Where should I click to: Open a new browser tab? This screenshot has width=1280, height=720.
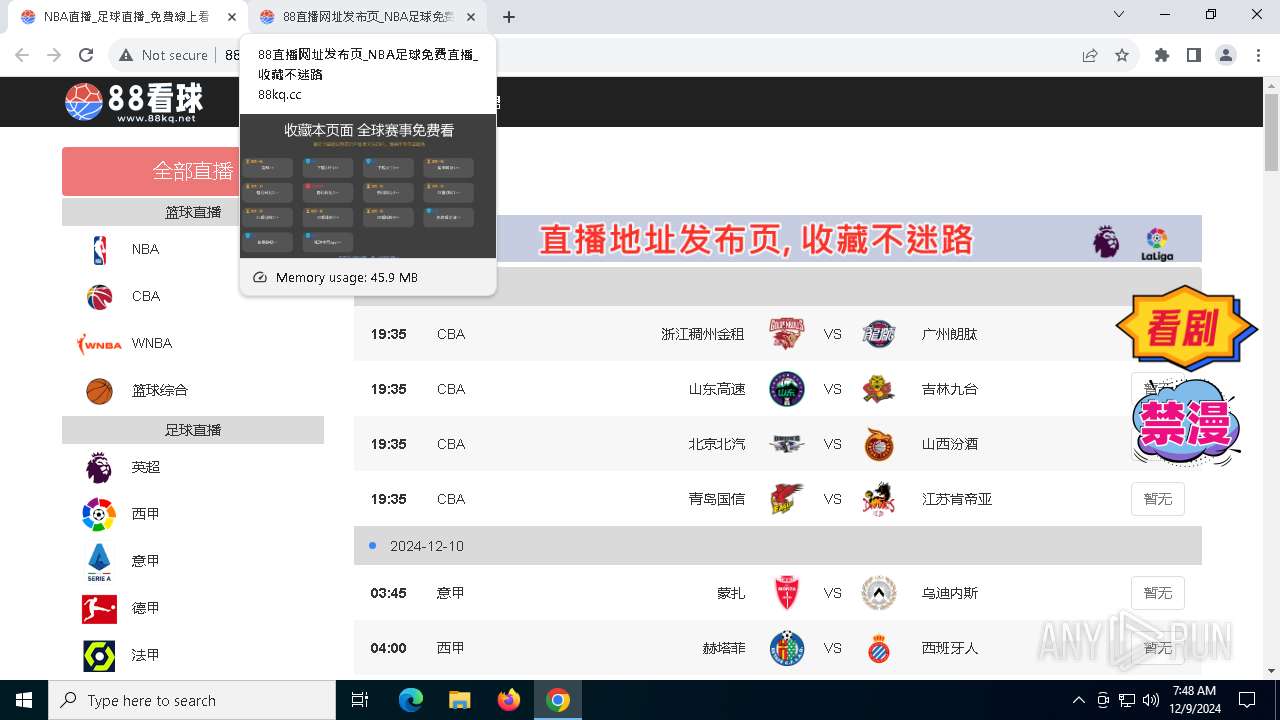tap(509, 17)
